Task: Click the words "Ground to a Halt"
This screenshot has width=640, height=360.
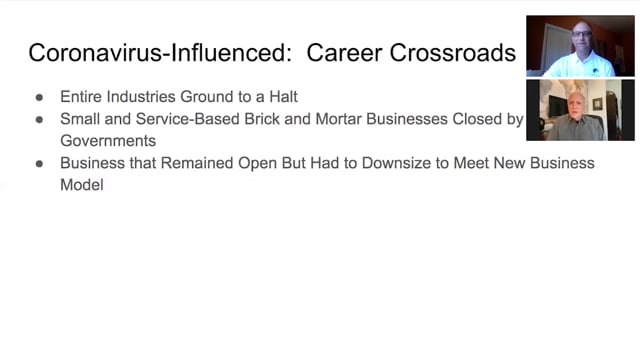Action: click(x=239, y=97)
